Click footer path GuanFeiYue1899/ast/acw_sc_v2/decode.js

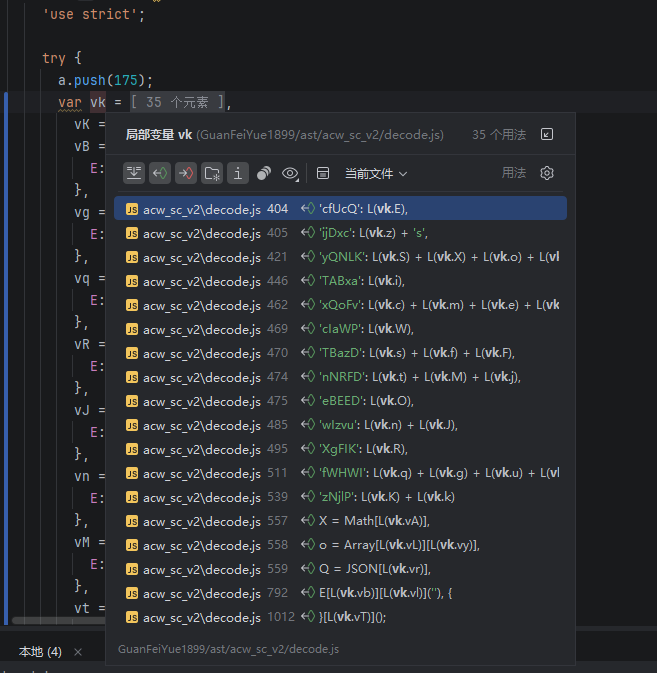click(228, 649)
